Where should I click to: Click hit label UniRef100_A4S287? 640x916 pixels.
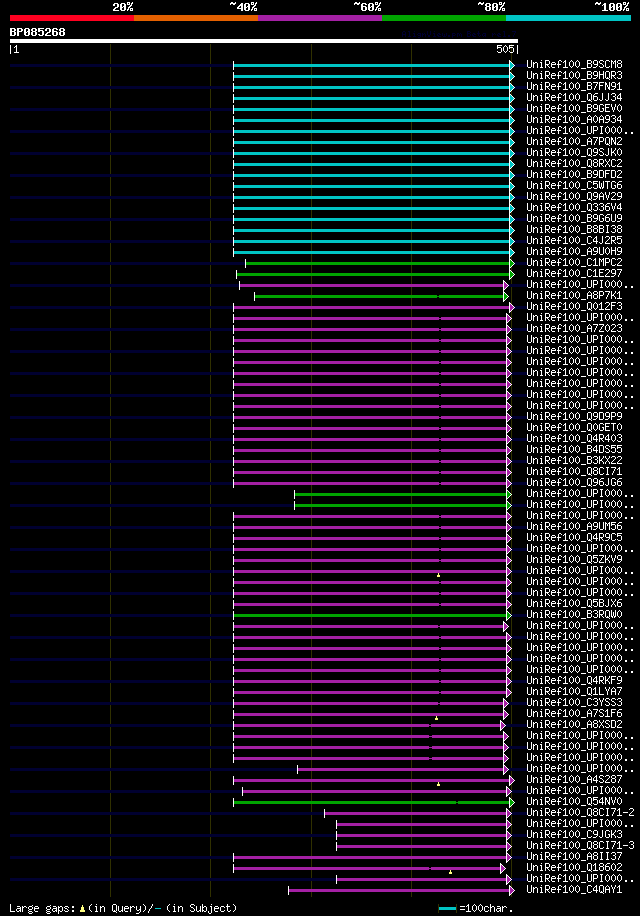coord(574,779)
